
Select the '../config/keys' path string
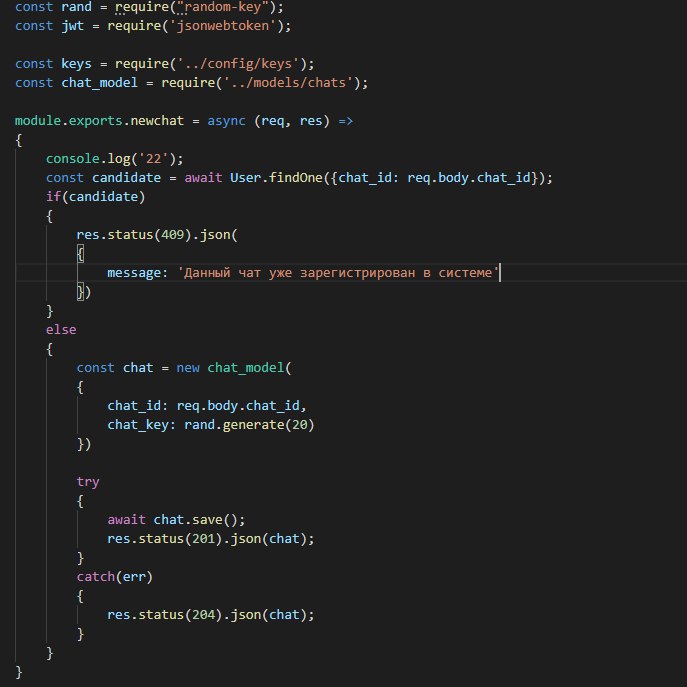point(238,64)
